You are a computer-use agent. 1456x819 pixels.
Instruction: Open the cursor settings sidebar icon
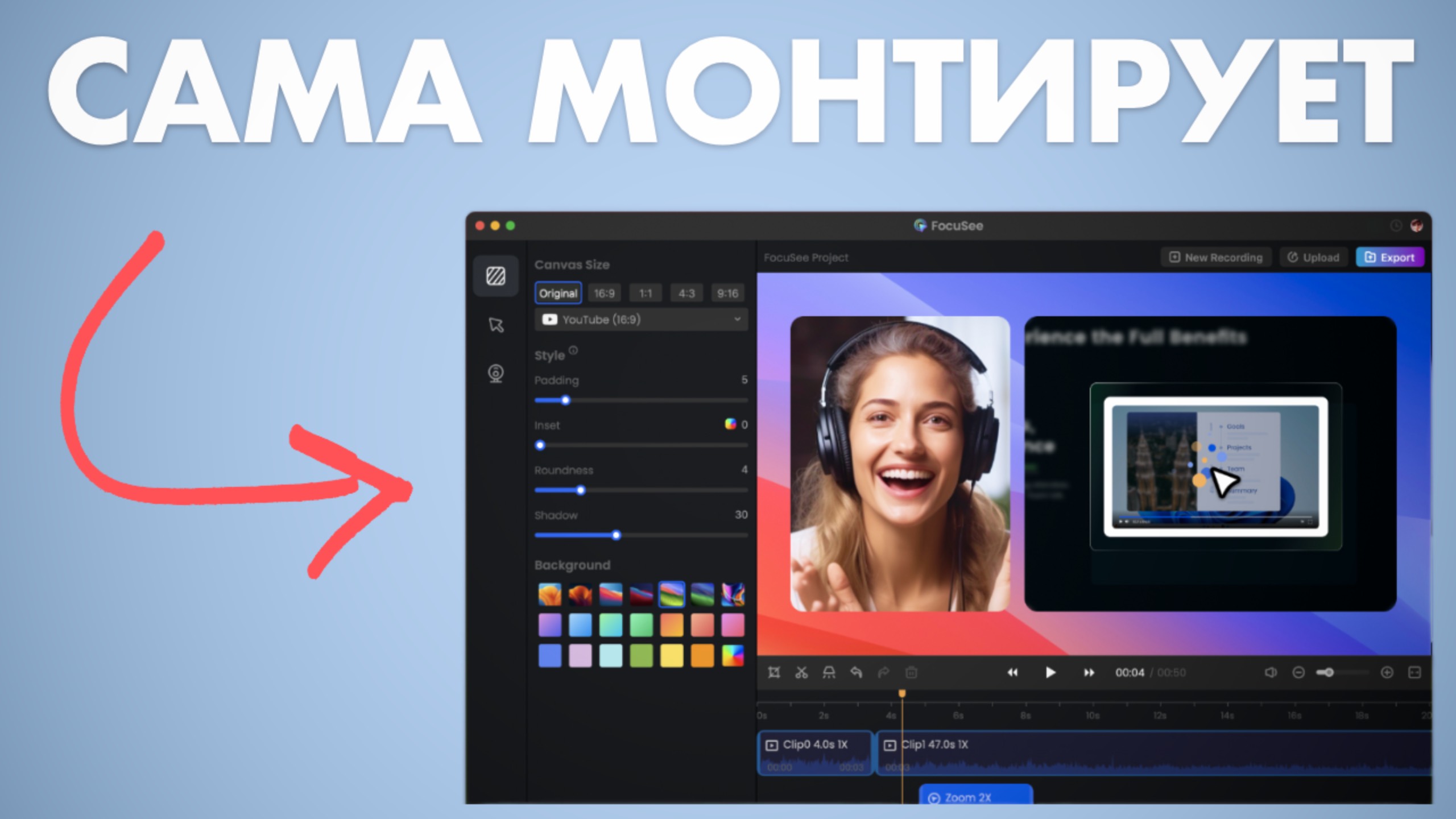pyautogui.click(x=495, y=325)
